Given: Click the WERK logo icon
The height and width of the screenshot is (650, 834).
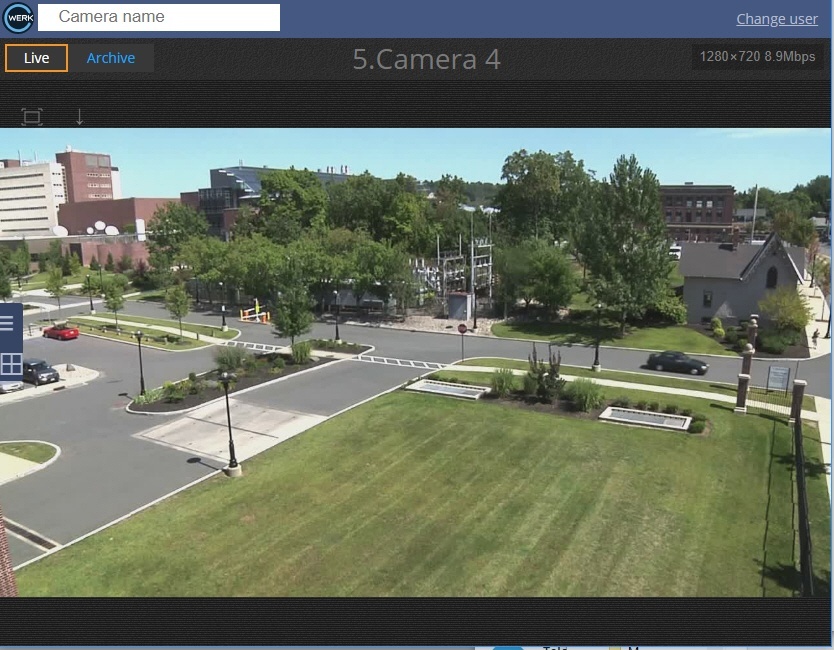Looking at the screenshot, I should 18,18.
